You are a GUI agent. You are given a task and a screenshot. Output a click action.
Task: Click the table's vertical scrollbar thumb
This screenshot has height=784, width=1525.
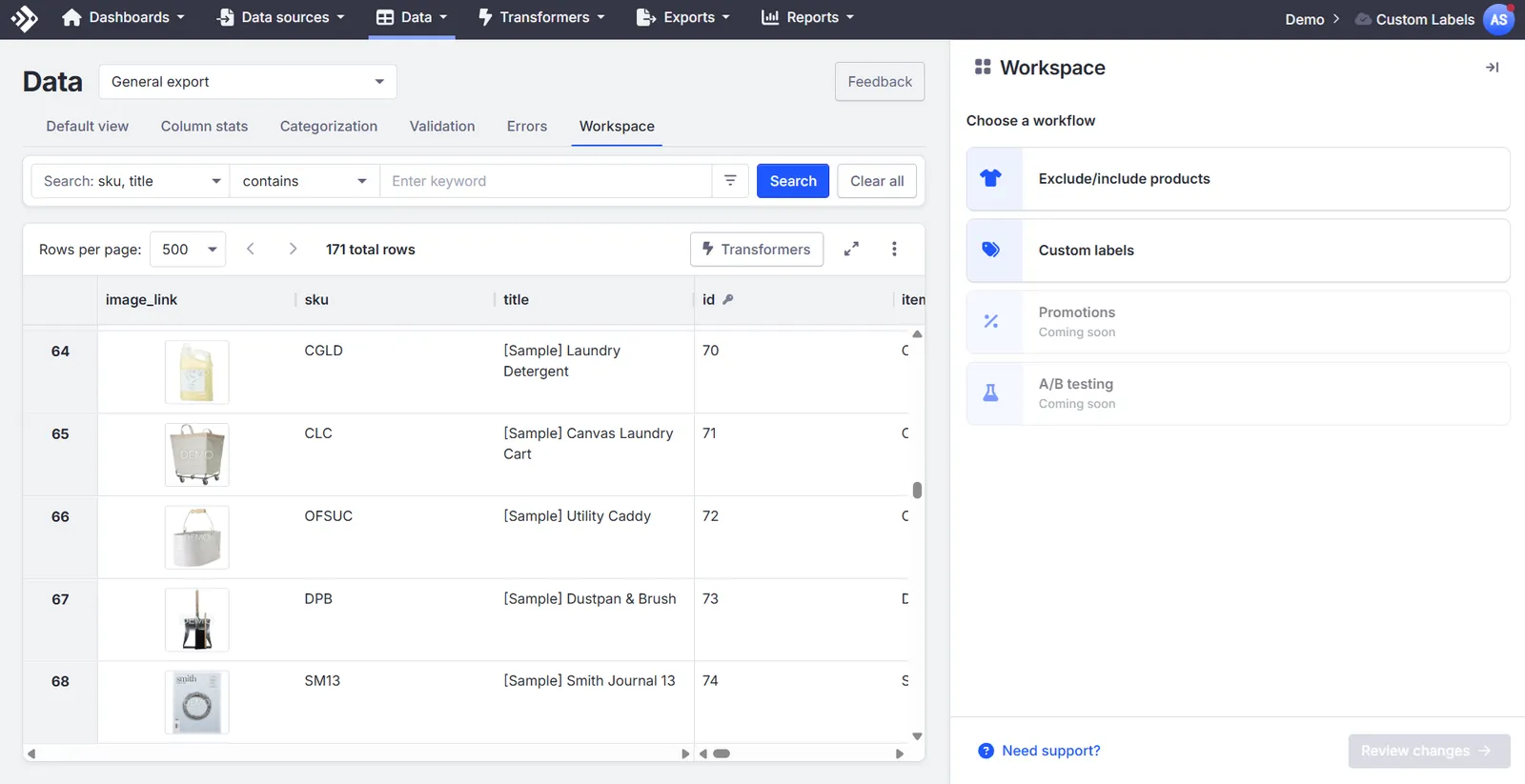917,490
